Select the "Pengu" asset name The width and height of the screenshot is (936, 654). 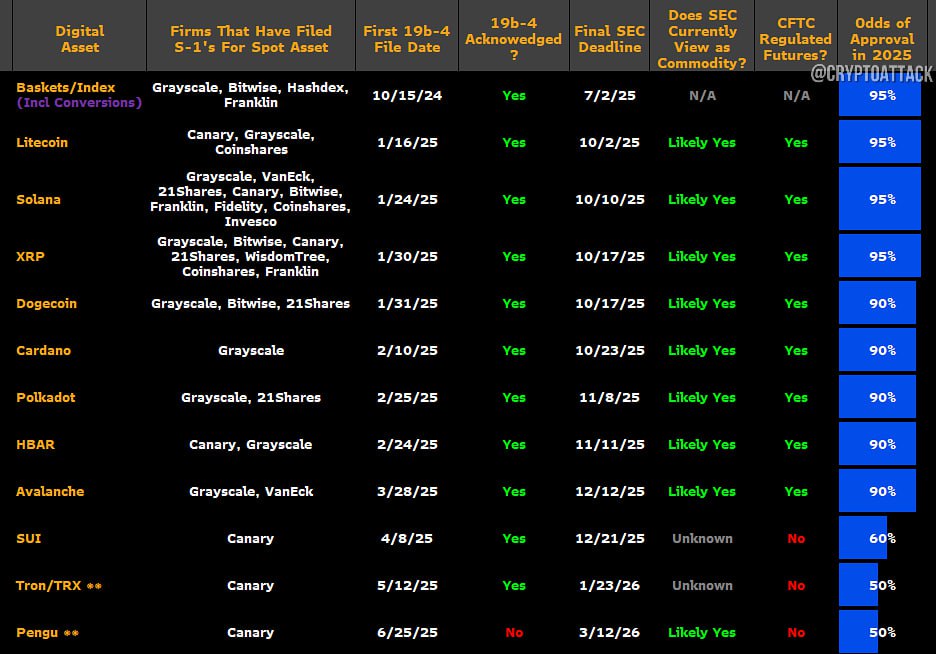(37, 633)
